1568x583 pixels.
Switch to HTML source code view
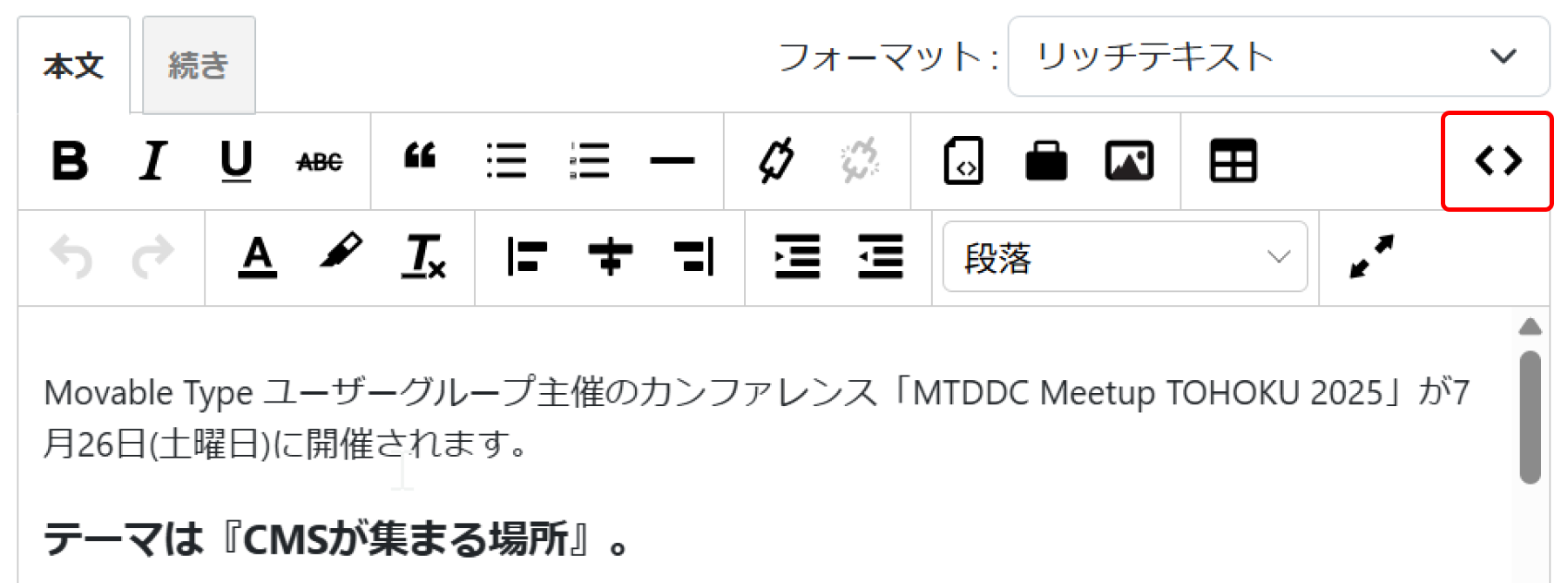[1497, 161]
